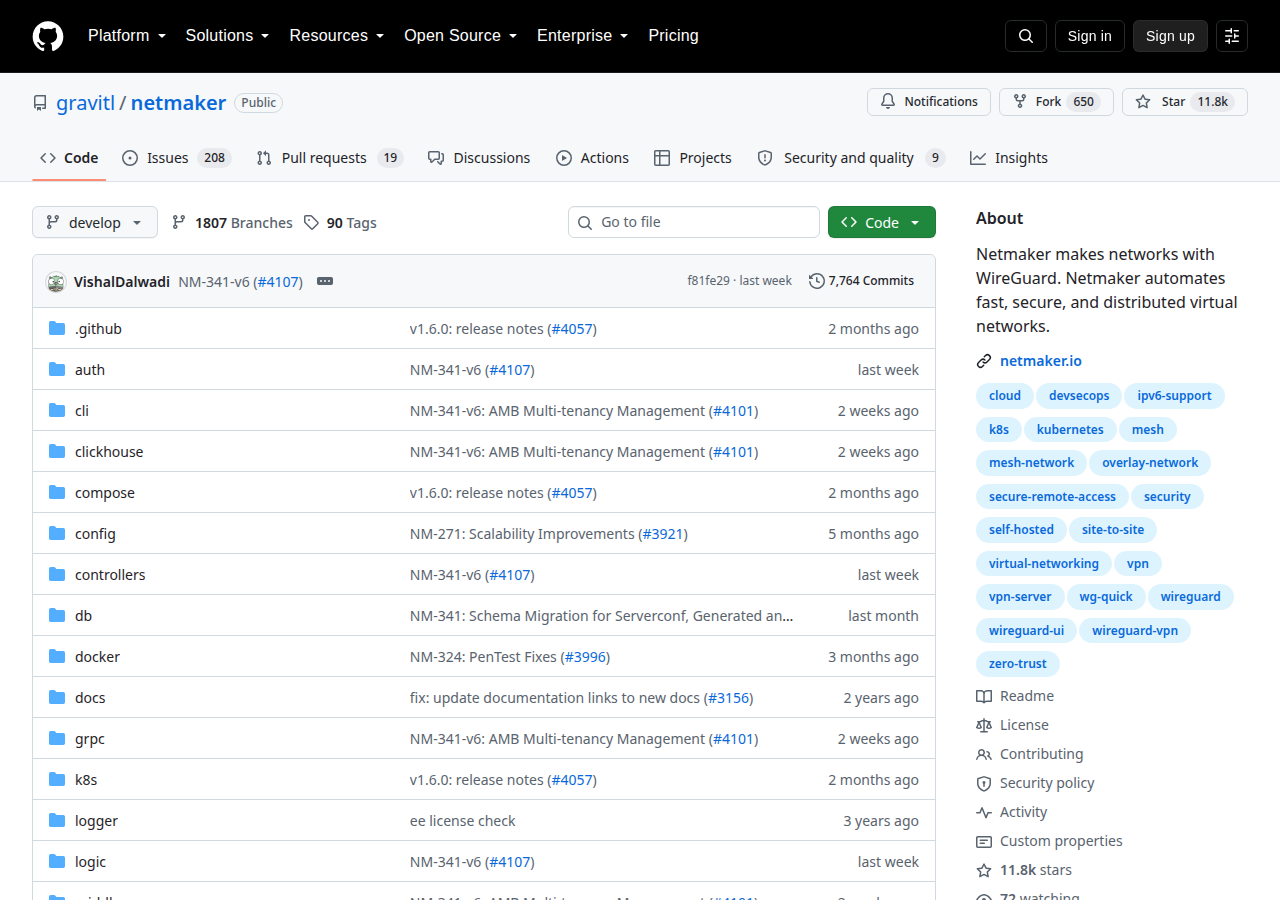Click the Notifications bell button
Screen dimensions: 1280x900
point(929,102)
